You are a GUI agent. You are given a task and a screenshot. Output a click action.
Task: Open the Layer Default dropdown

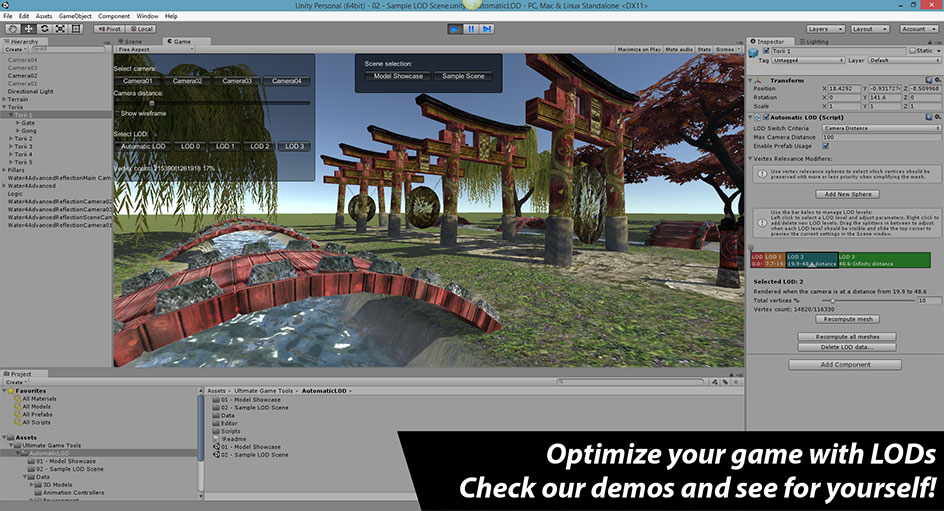(x=904, y=60)
